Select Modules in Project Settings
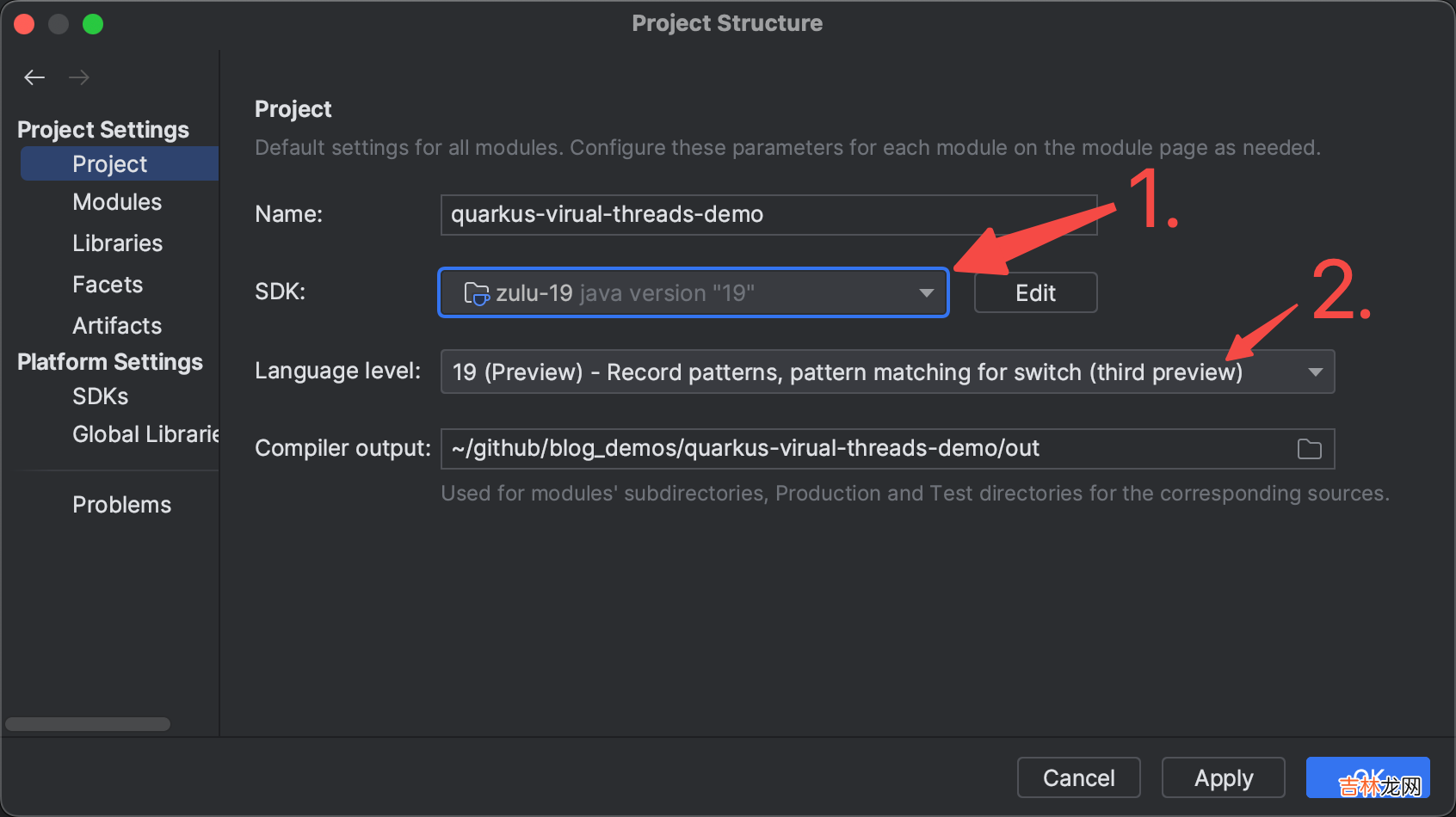 (x=117, y=202)
